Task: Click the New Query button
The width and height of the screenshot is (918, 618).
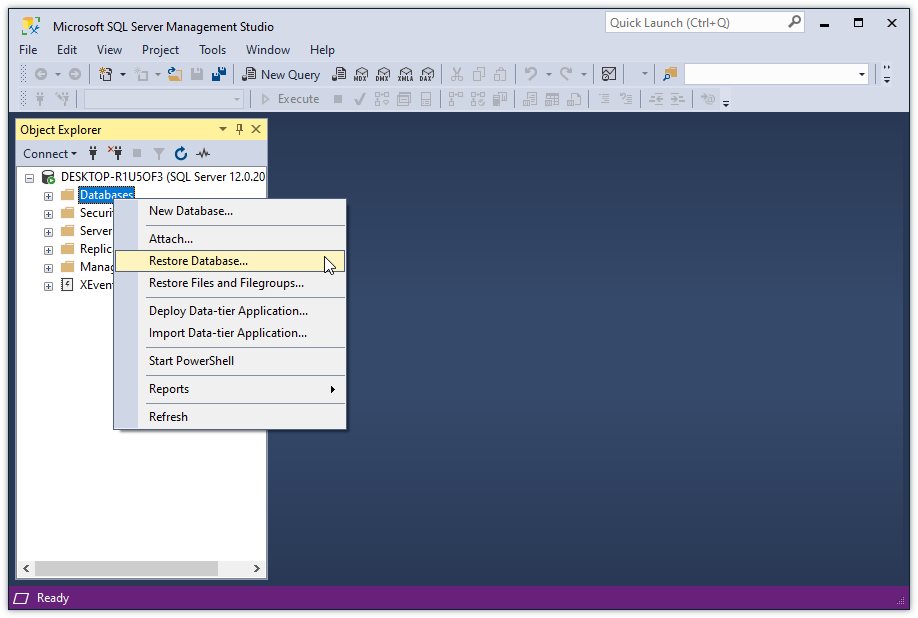Action: point(282,74)
